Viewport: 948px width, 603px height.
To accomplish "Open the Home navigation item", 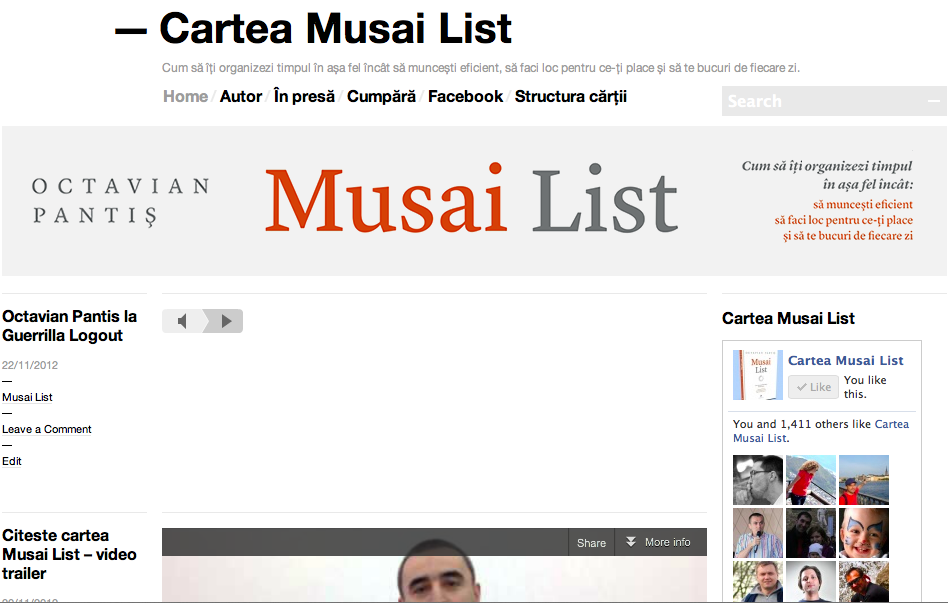I will [184, 96].
